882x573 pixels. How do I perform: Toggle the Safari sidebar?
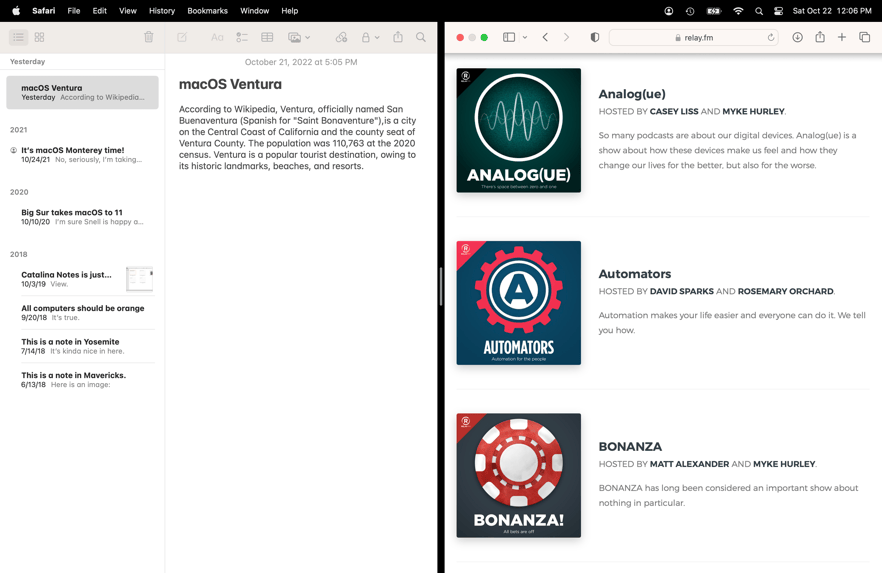509,37
